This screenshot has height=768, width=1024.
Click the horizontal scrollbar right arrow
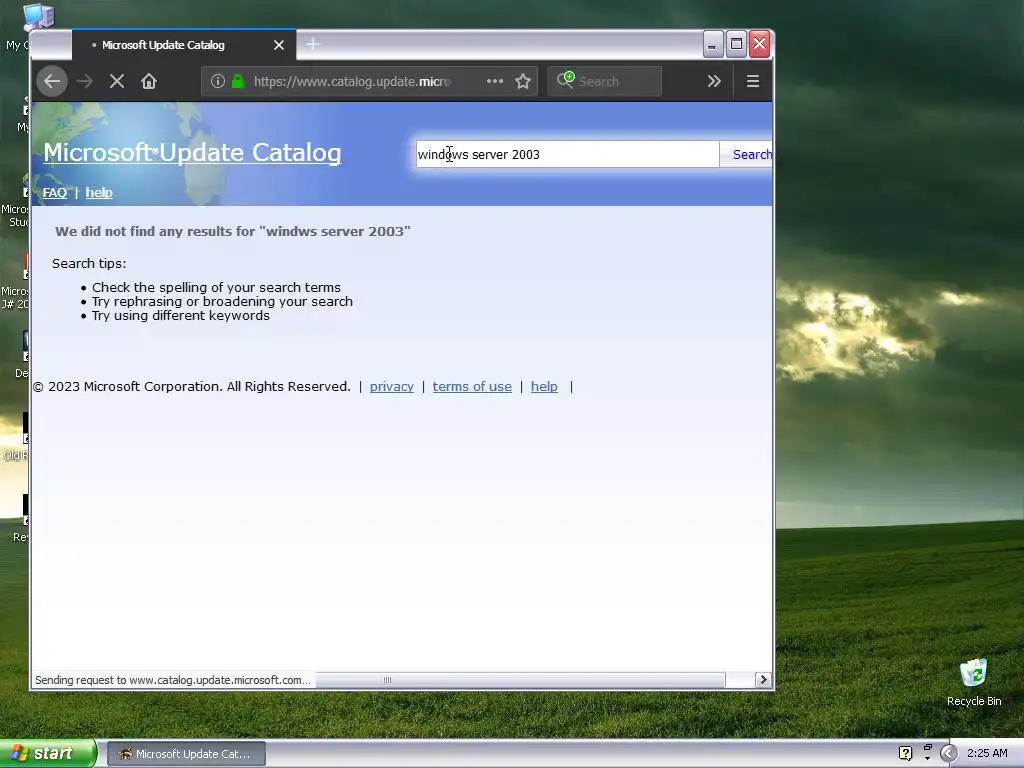[763, 680]
